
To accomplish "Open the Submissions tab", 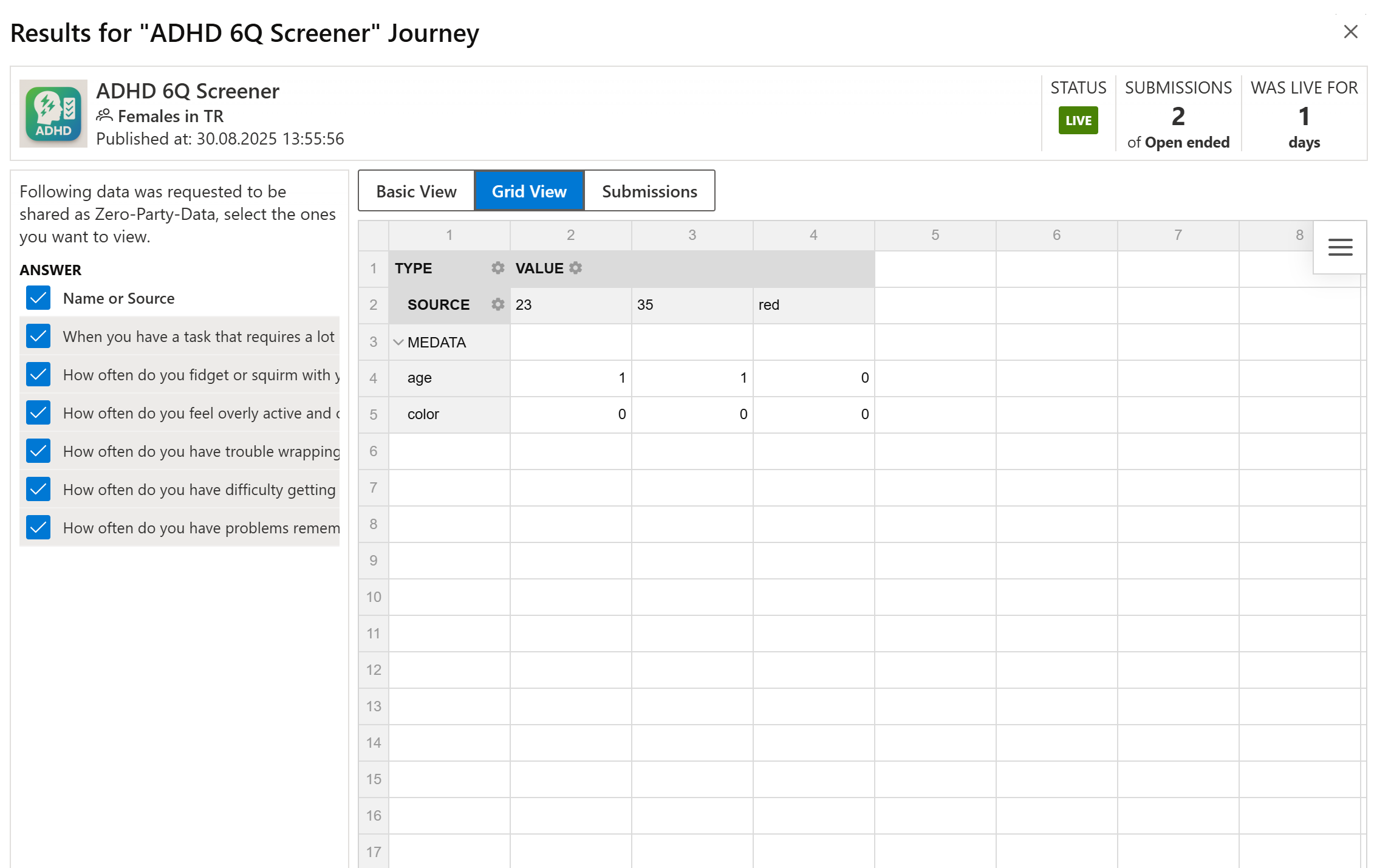I will click(649, 191).
